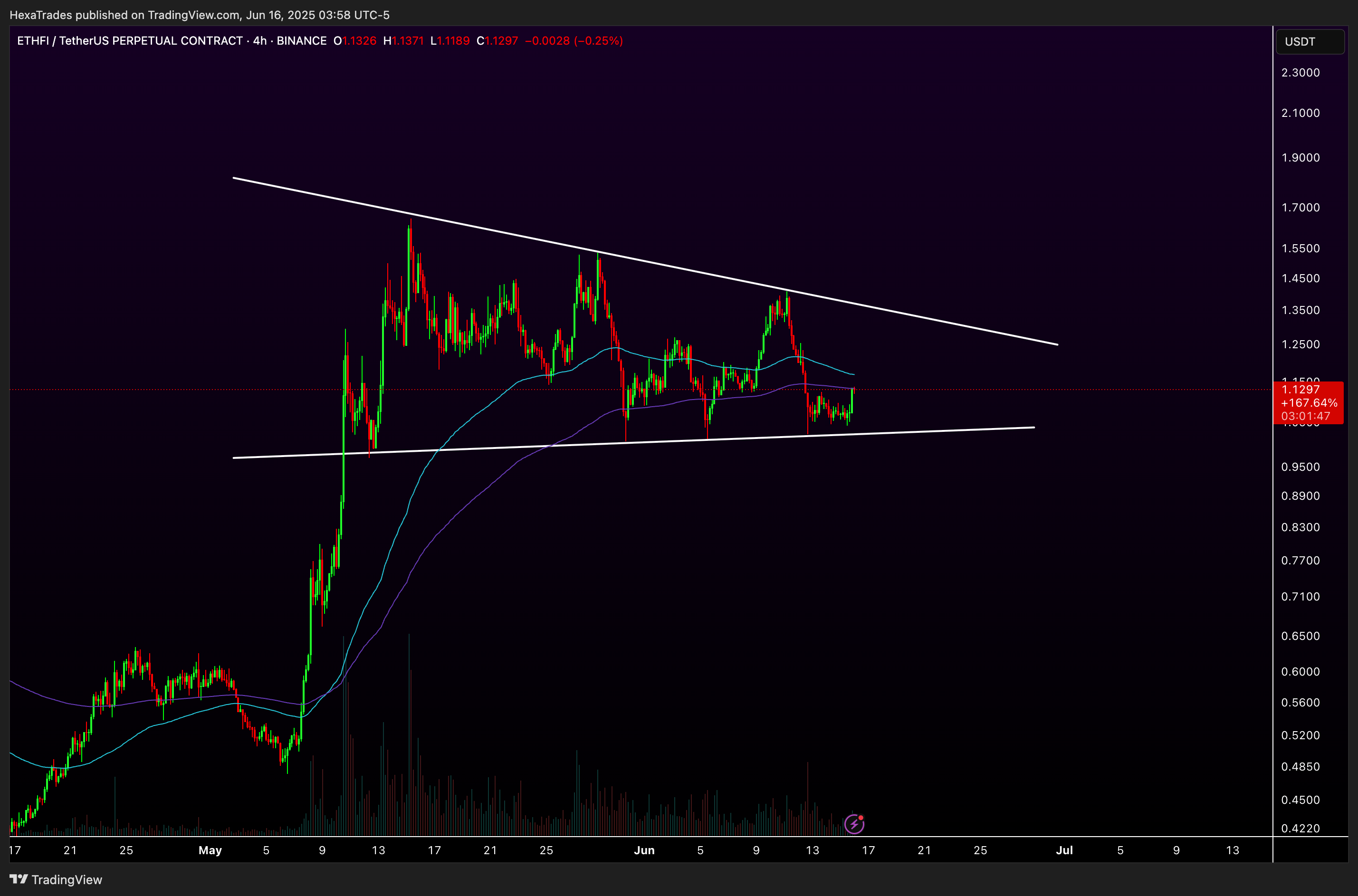
Task: Click the 2.1000 price axis label
Action: click(x=1301, y=113)
